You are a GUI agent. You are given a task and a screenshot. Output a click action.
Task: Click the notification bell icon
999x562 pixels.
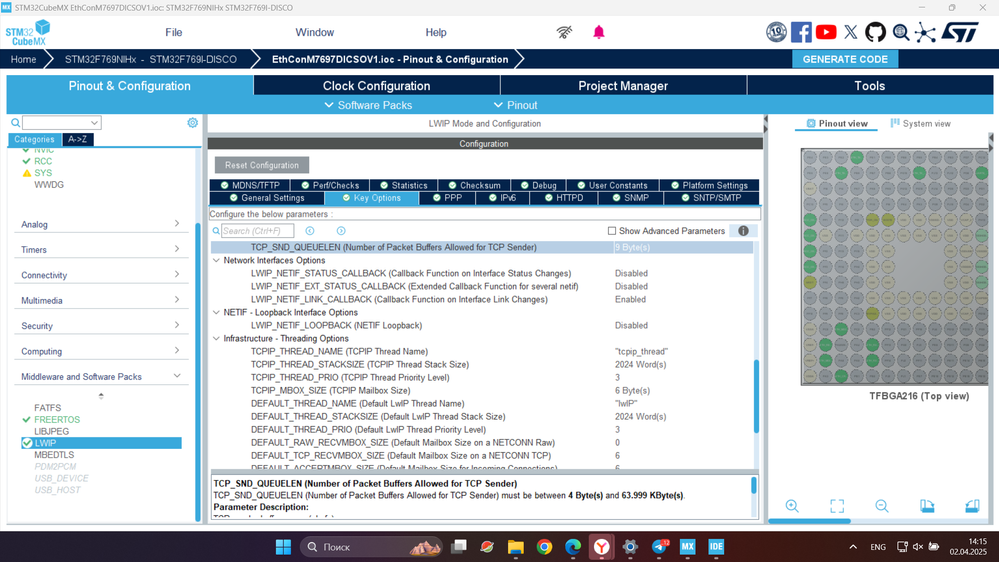pos(599,32)
